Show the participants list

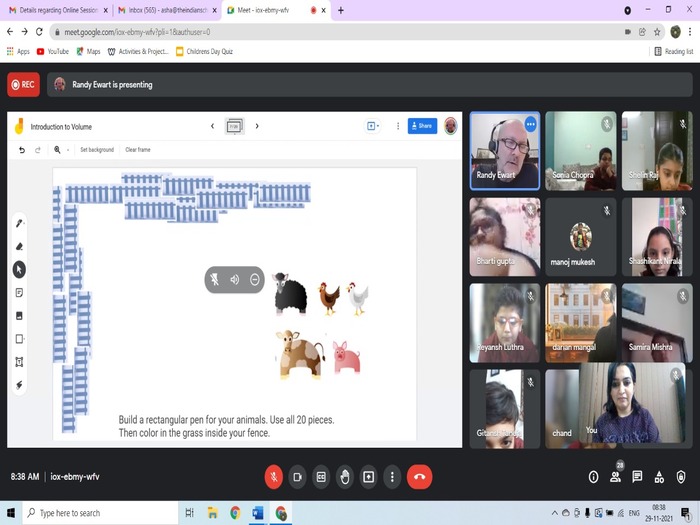pos(615,477)
